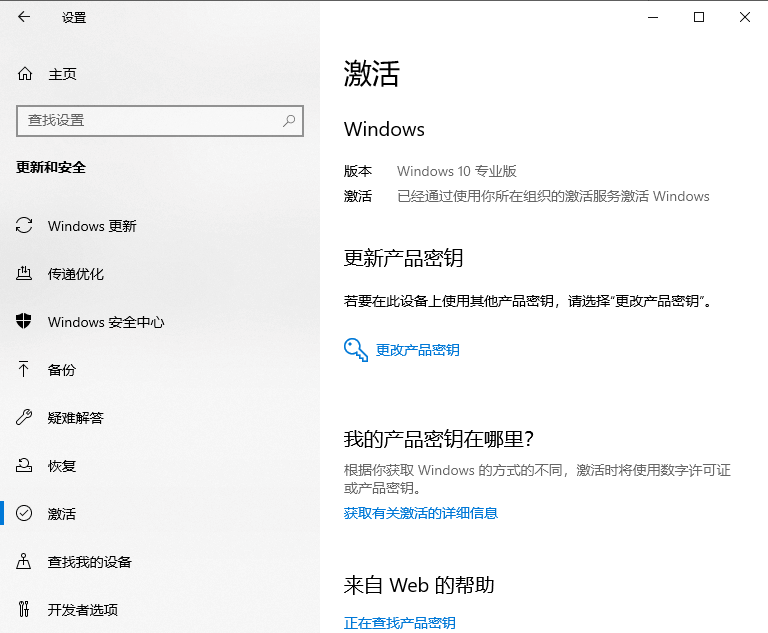Click the 版本 label
The width and height of the screenshot is (768, 633).
(x=358, y=171)
